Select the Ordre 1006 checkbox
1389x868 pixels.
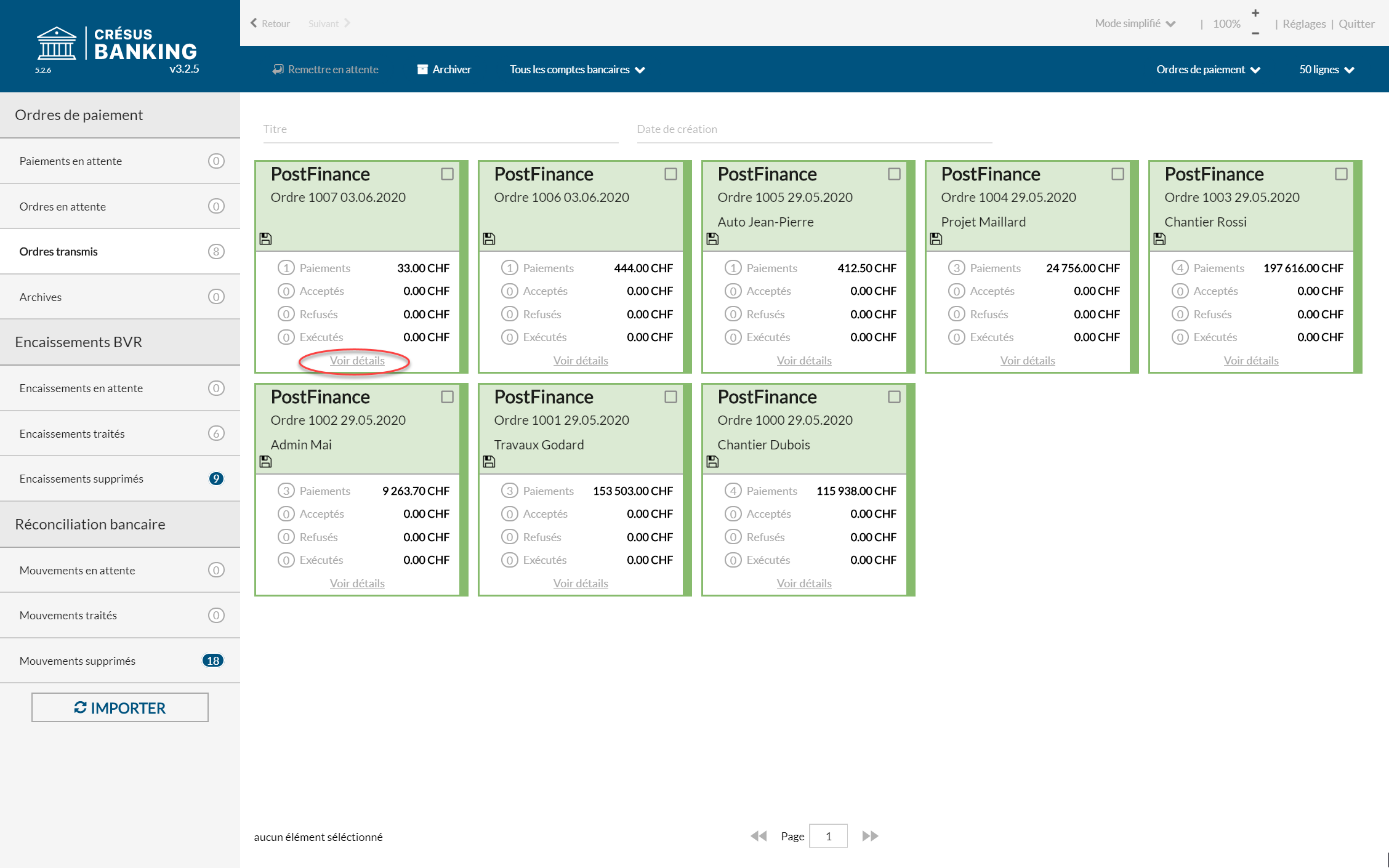click(671, 174)
